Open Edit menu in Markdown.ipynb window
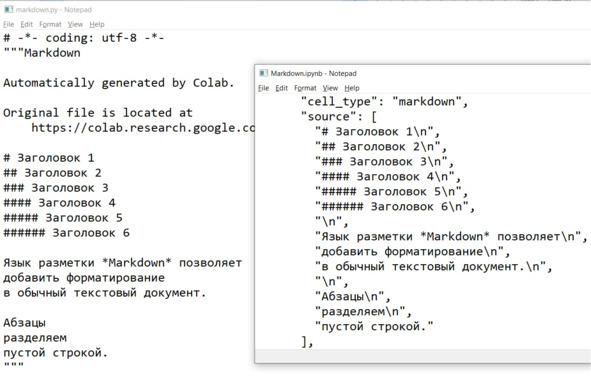The width and height of the screenshot is (591, 379). point(282,88)
